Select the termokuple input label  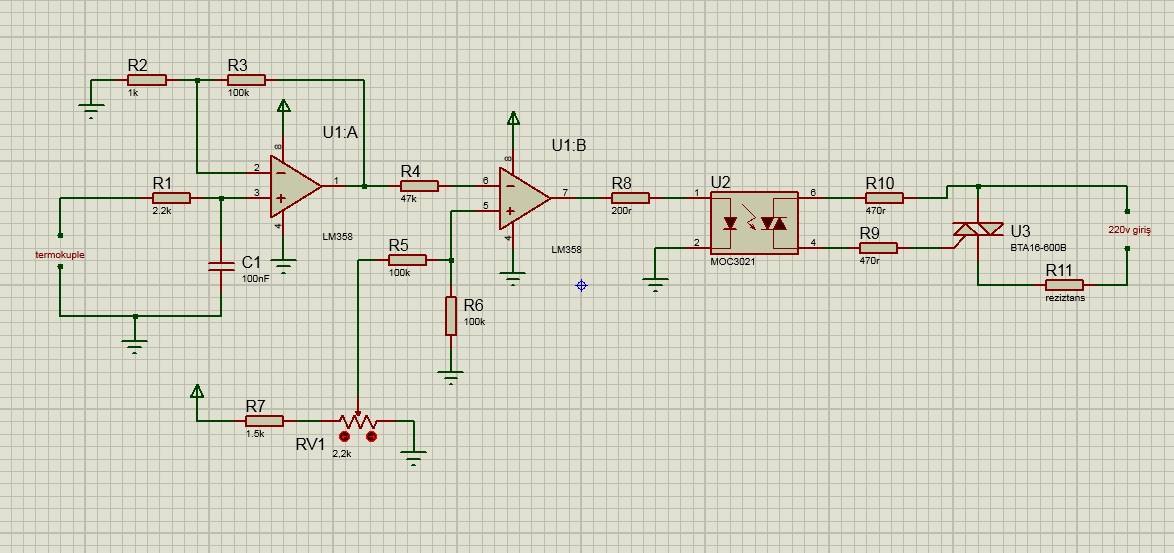(60, 255)
